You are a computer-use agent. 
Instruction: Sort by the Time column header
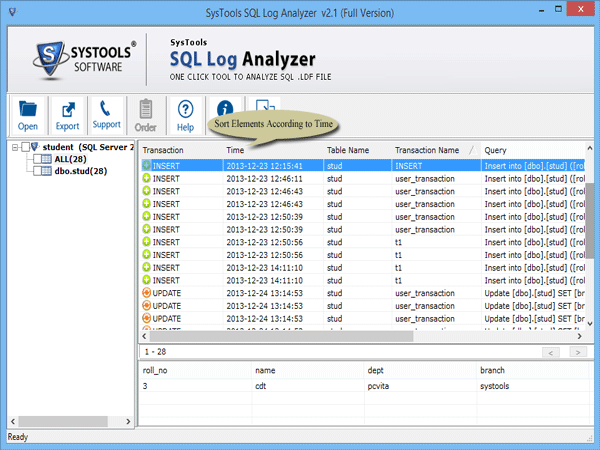point(235,150)
